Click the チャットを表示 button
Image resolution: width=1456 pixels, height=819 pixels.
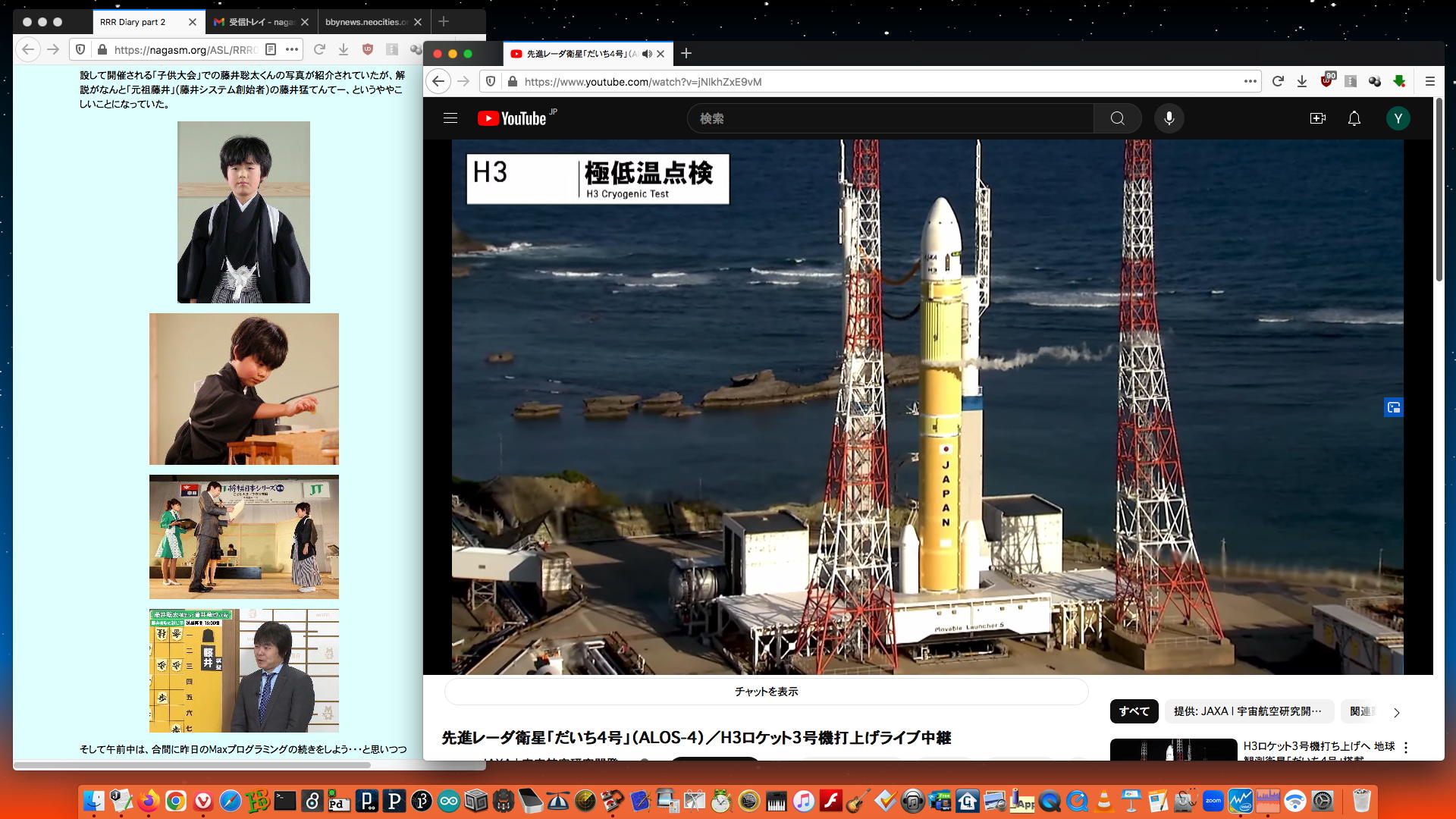766,692
